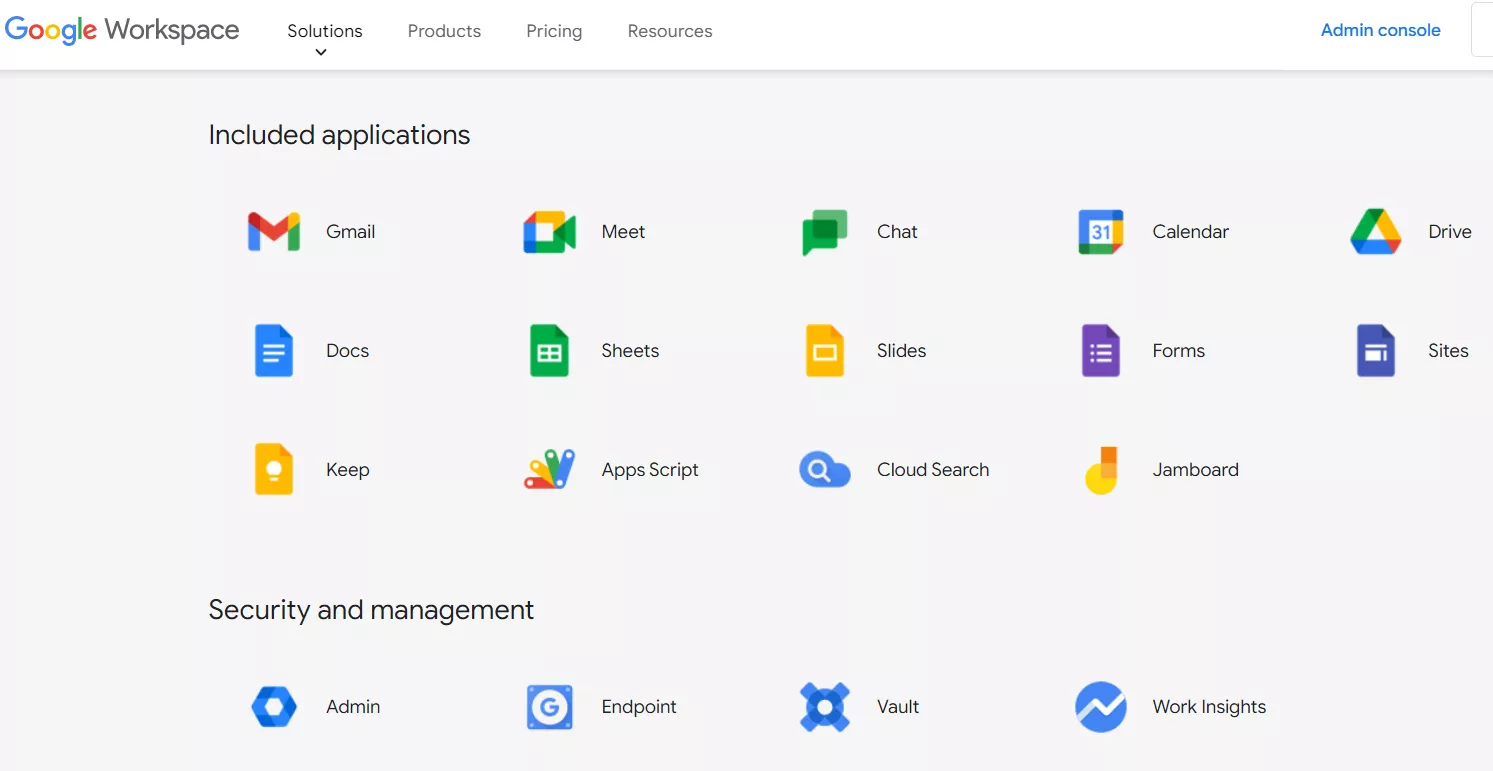Open the purple Forms icon

(x=1100, y=351)
